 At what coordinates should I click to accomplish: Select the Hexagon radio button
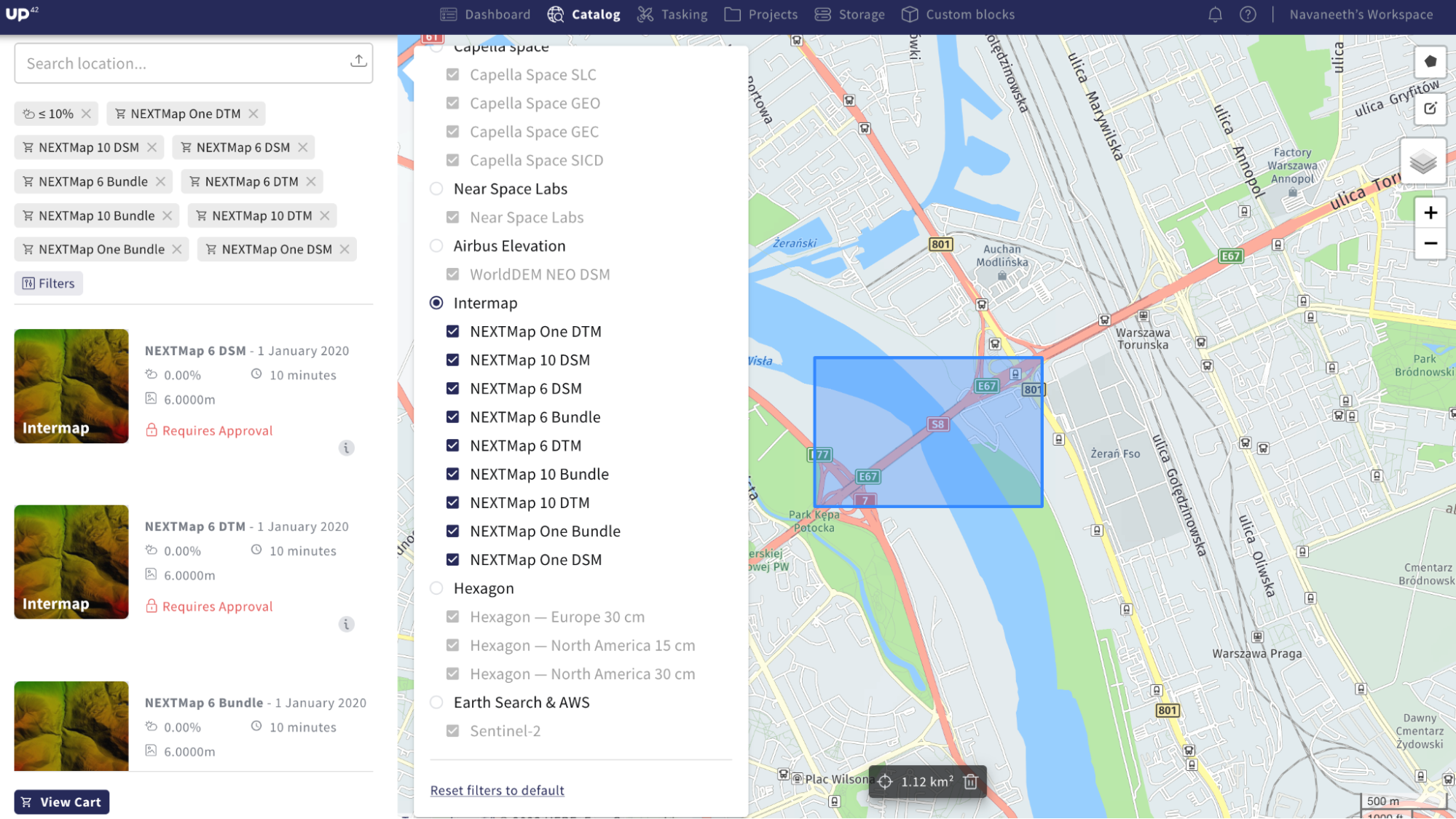(x=436, y=588)
